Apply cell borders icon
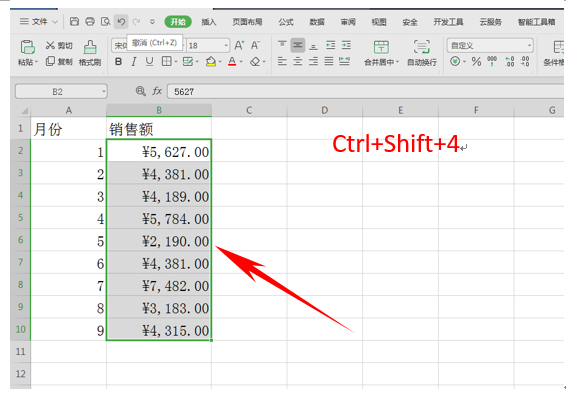The image size is (566, 396). point(166,62)
